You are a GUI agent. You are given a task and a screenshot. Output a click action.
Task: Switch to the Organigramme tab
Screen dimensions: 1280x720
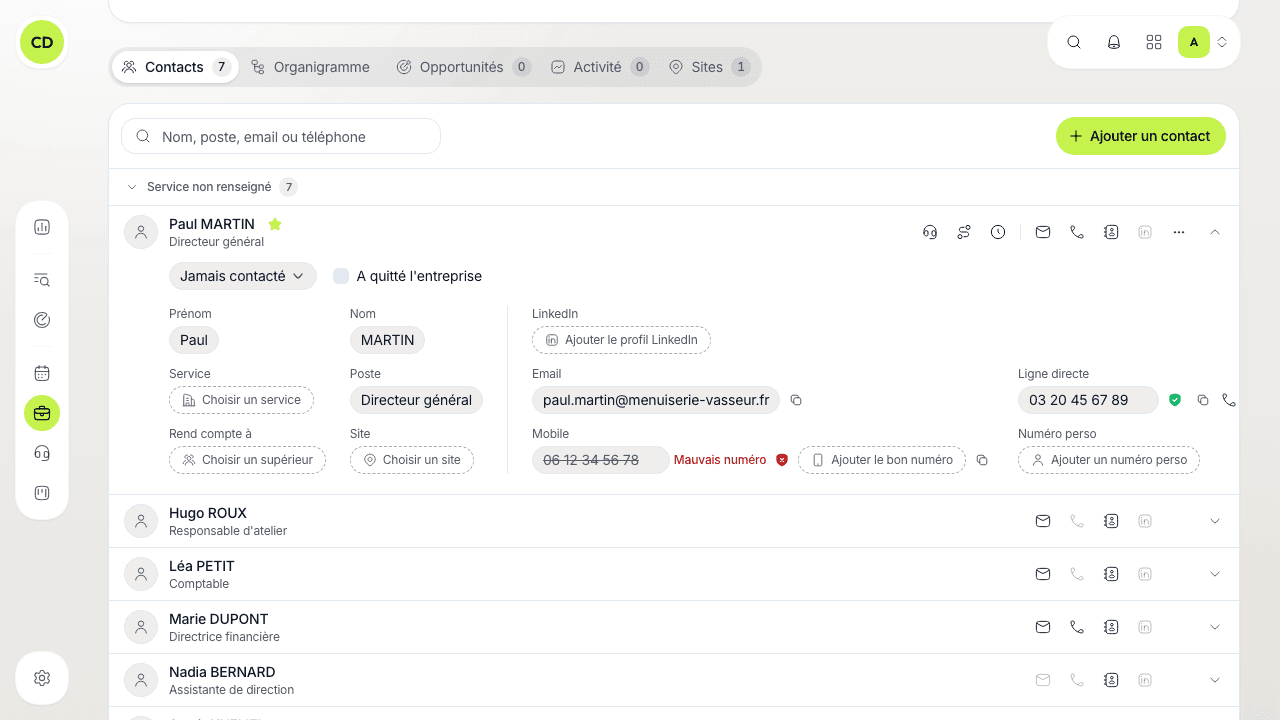[x=310, y=67]
